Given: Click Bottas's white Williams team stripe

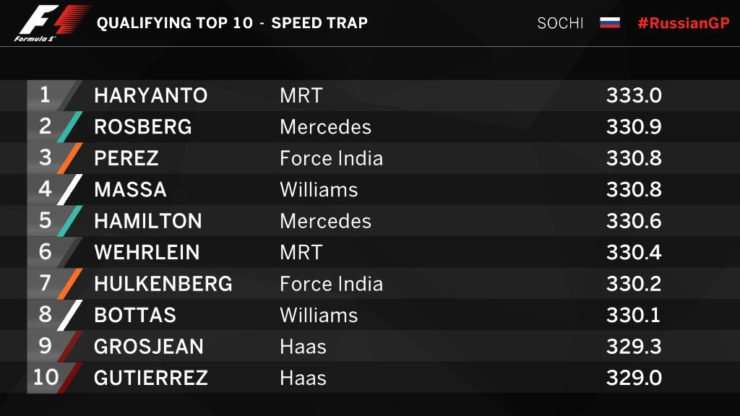Looking at the screenshot, I should pos(70,315).
